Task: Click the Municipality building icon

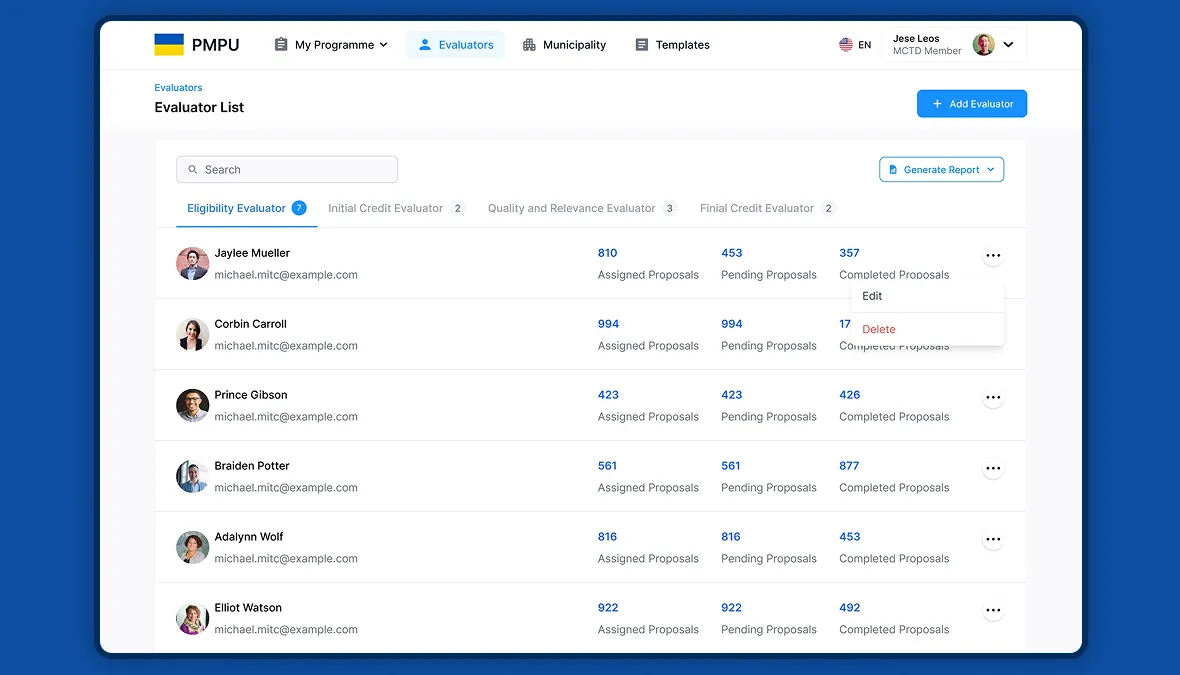Action: (x=529, y=44)
